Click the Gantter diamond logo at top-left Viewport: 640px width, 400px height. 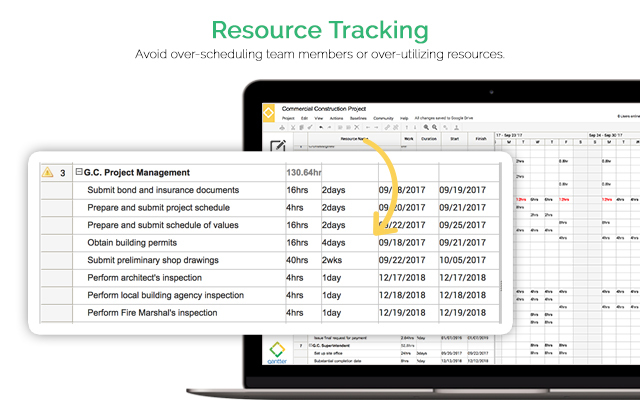click(269, 113)
